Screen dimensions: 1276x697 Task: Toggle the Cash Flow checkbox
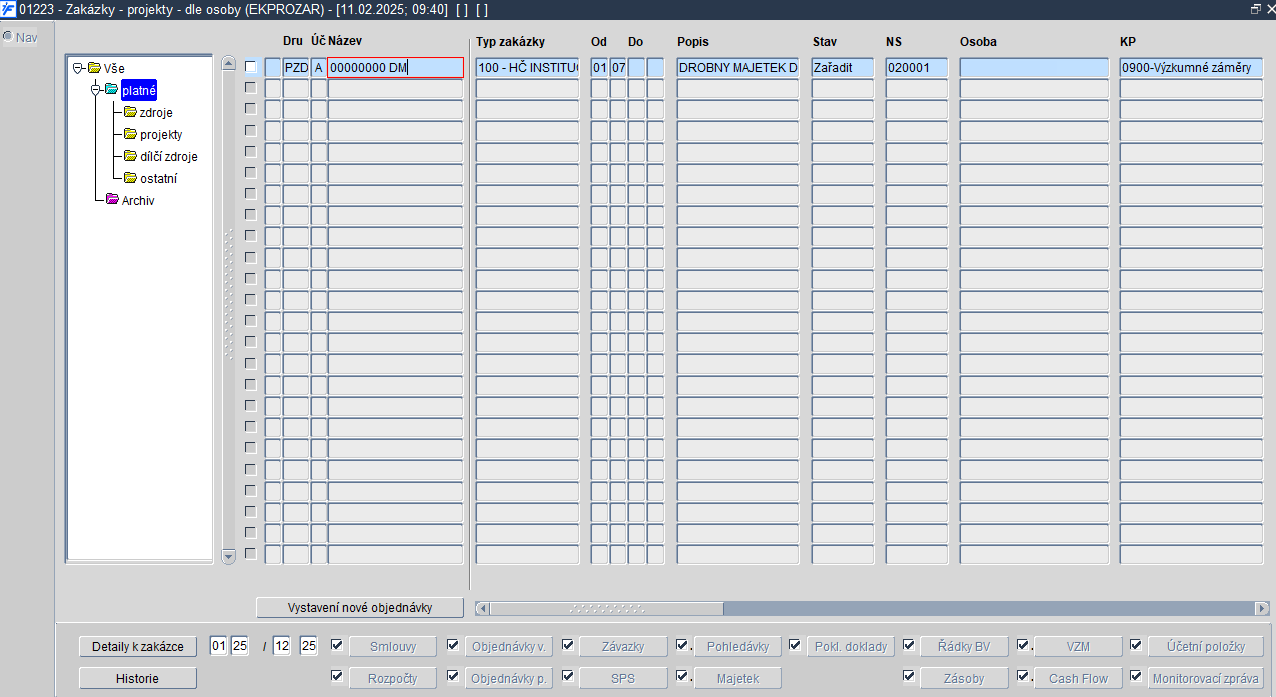pyautogui.click(x=1023, y=676)
